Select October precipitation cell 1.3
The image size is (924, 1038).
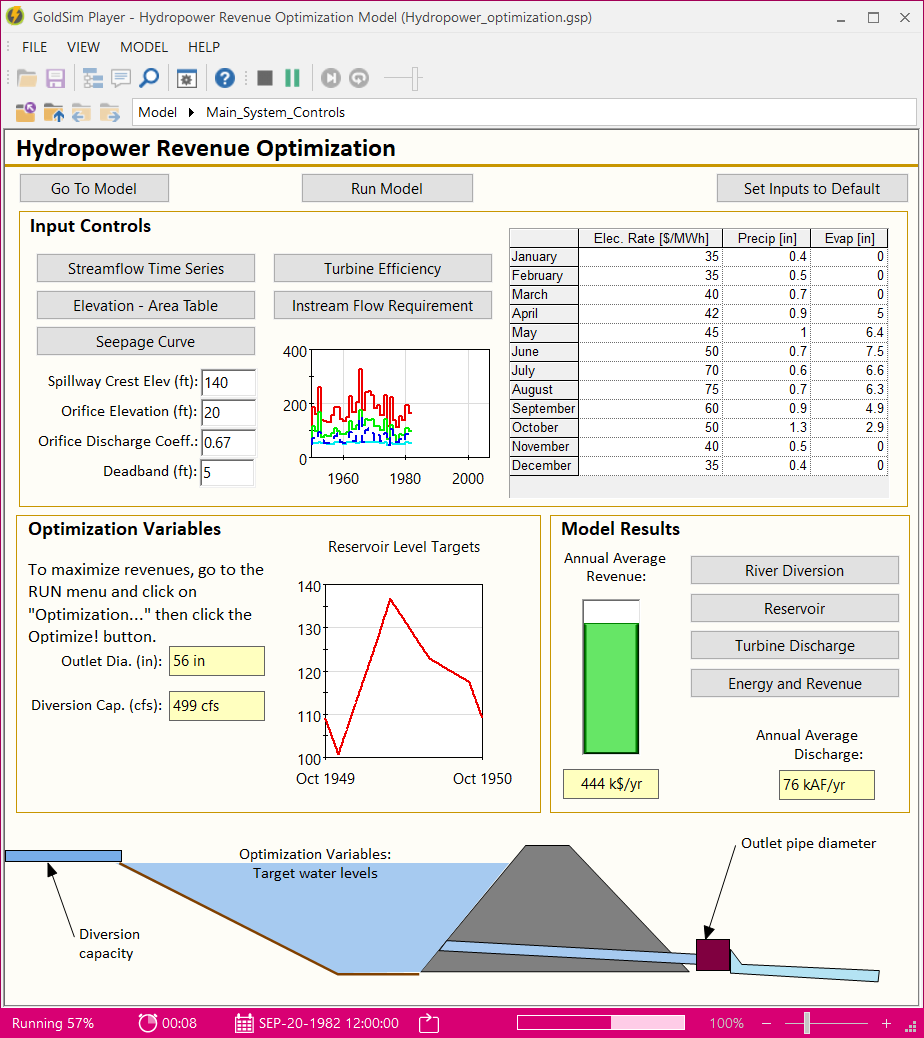point(766,428)
